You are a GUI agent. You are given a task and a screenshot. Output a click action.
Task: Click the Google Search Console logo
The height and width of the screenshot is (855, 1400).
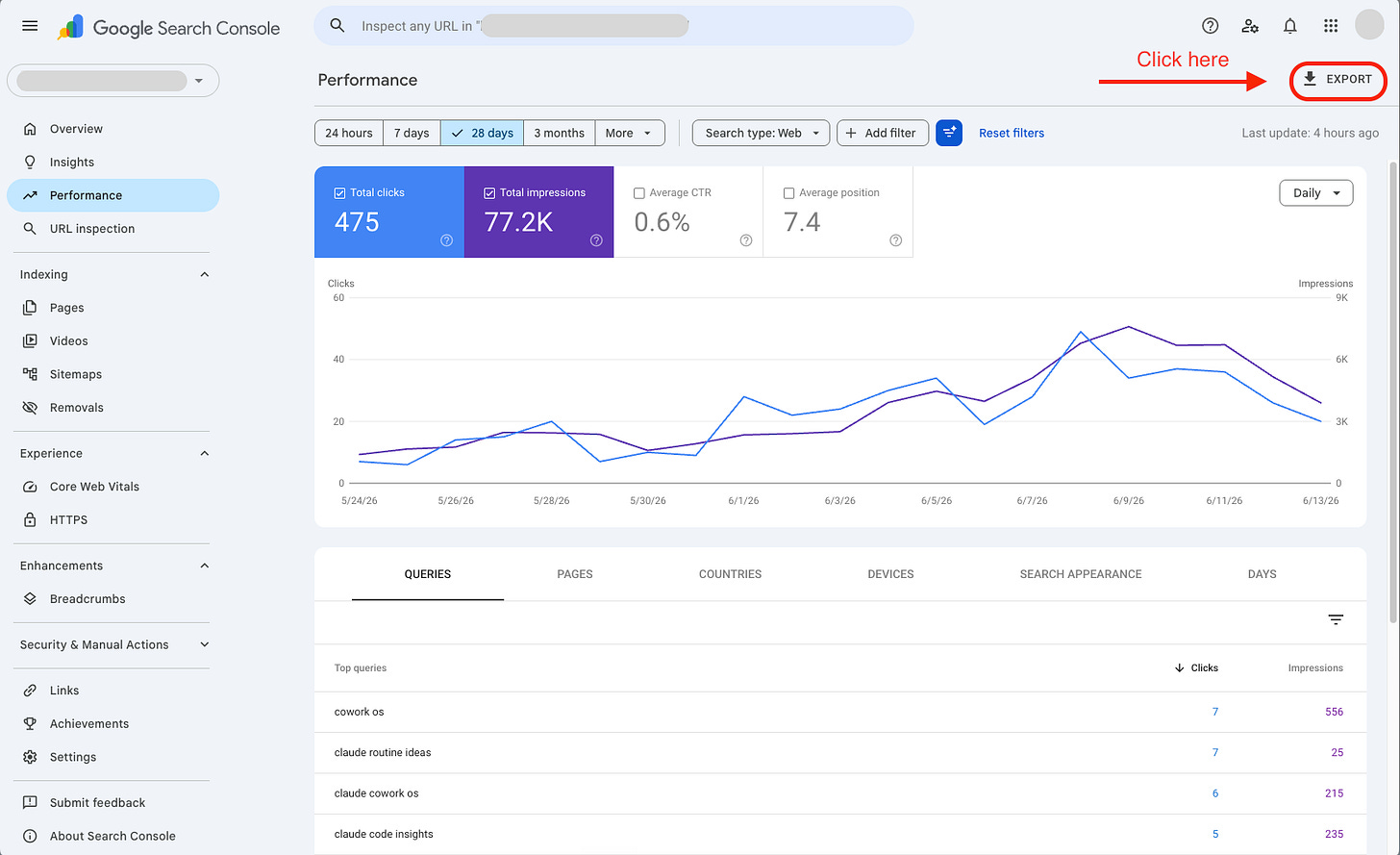coord(169,27)
